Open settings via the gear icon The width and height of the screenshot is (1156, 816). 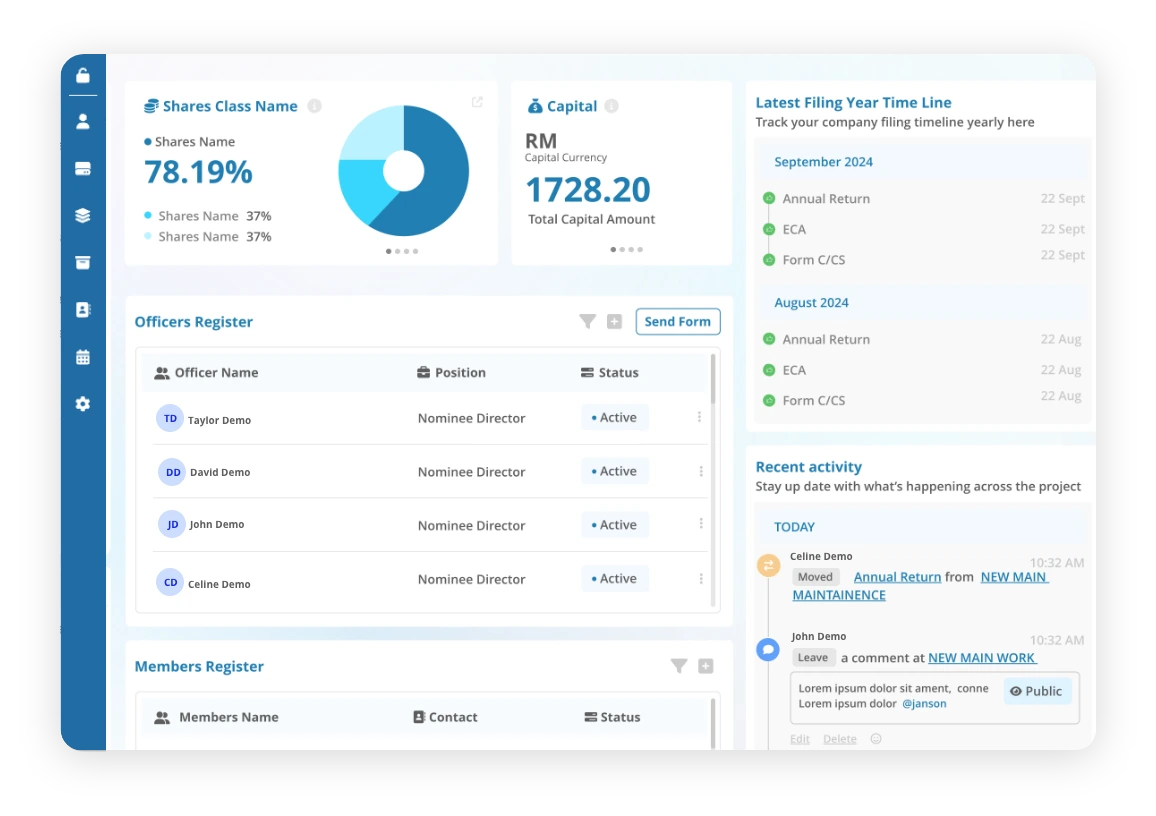(83, 403)
